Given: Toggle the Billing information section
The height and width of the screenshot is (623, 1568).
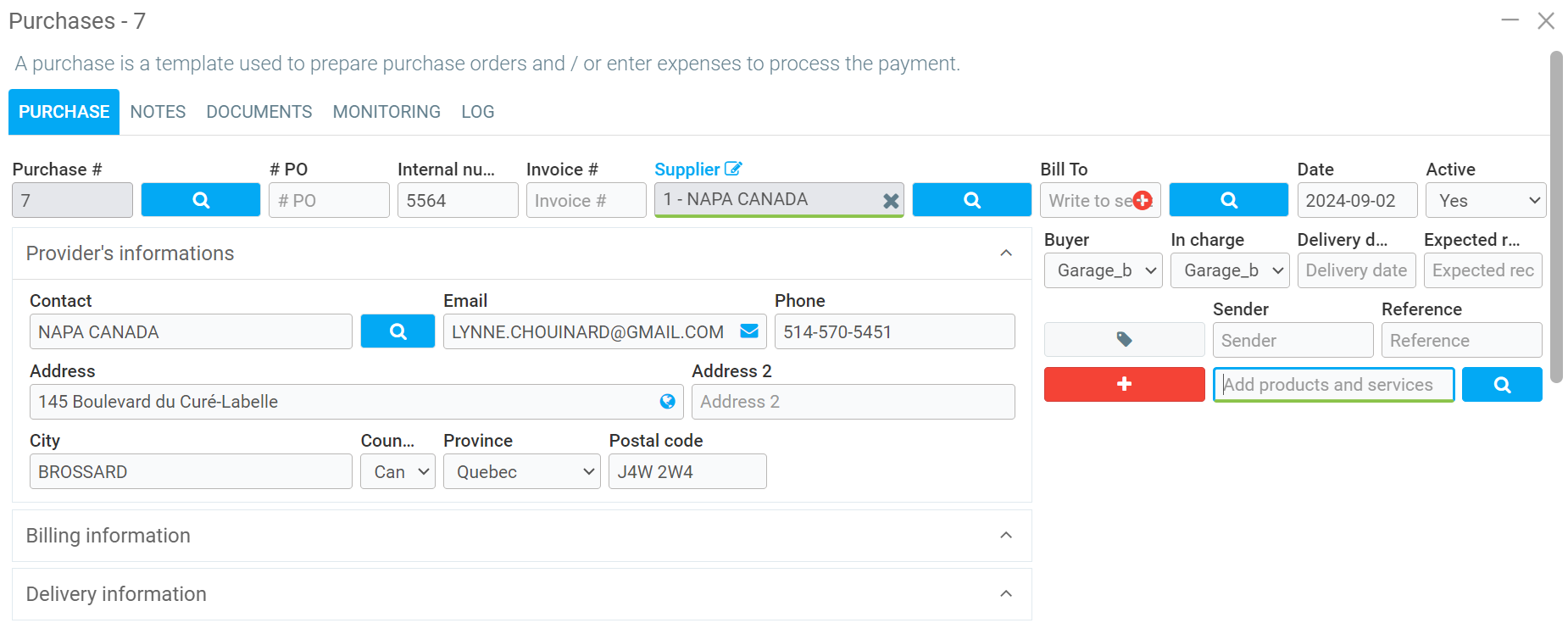Looking at the screenshot, I should click(1006, 536).
